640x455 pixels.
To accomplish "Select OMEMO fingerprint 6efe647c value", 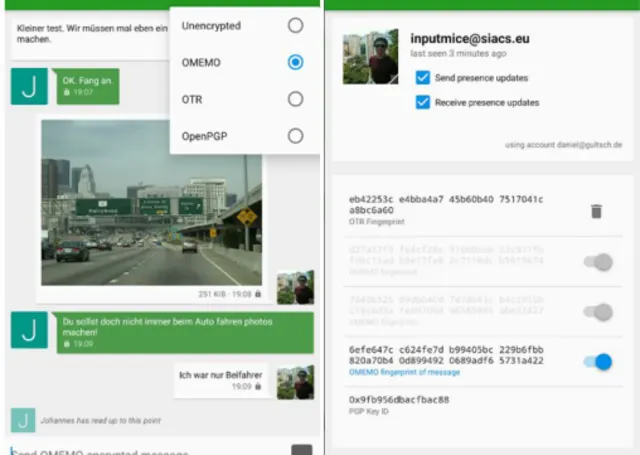I will (x=446, y=355).
